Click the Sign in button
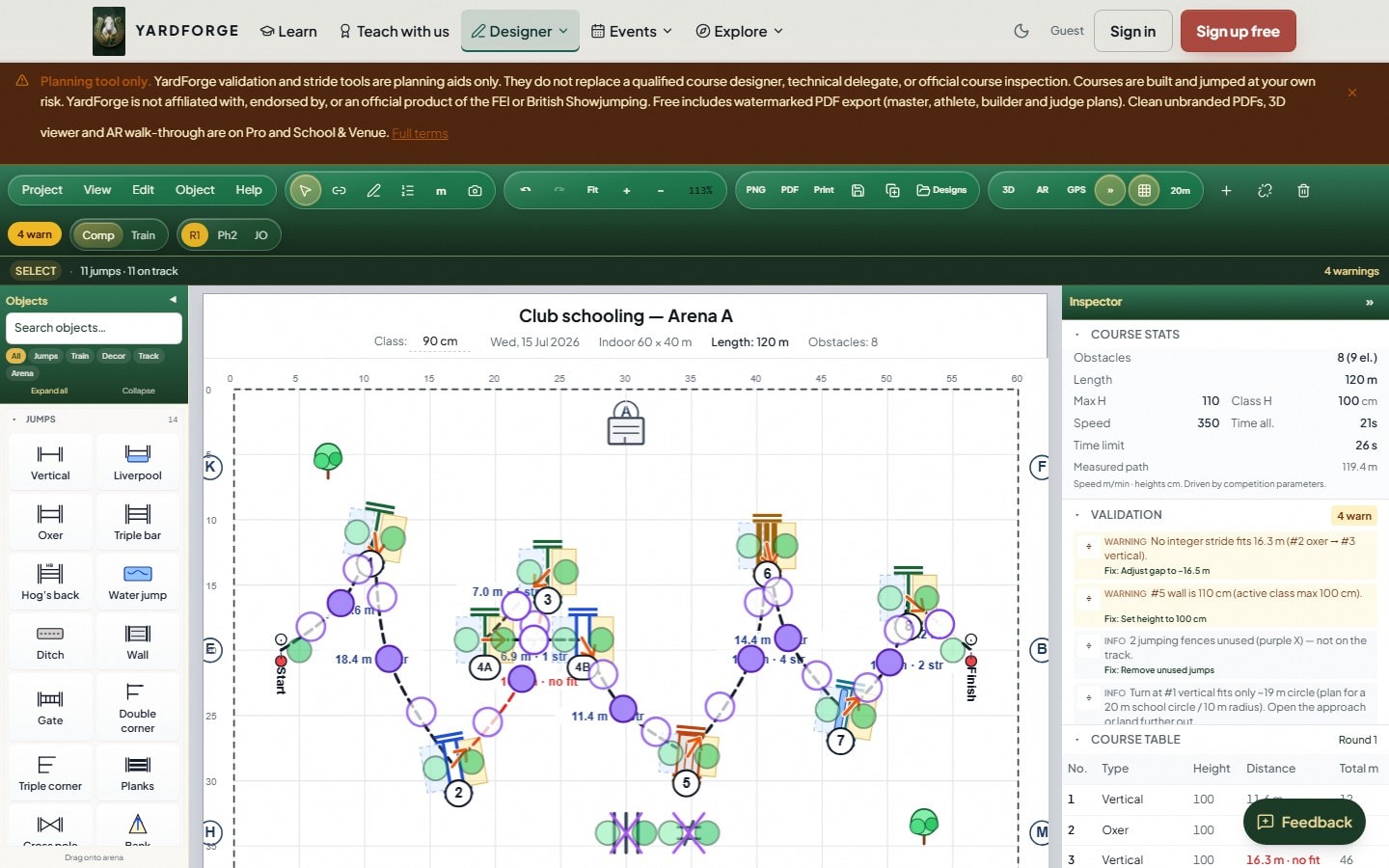The height and width of the screenshot is (868, 1389). coord(1132,31)
